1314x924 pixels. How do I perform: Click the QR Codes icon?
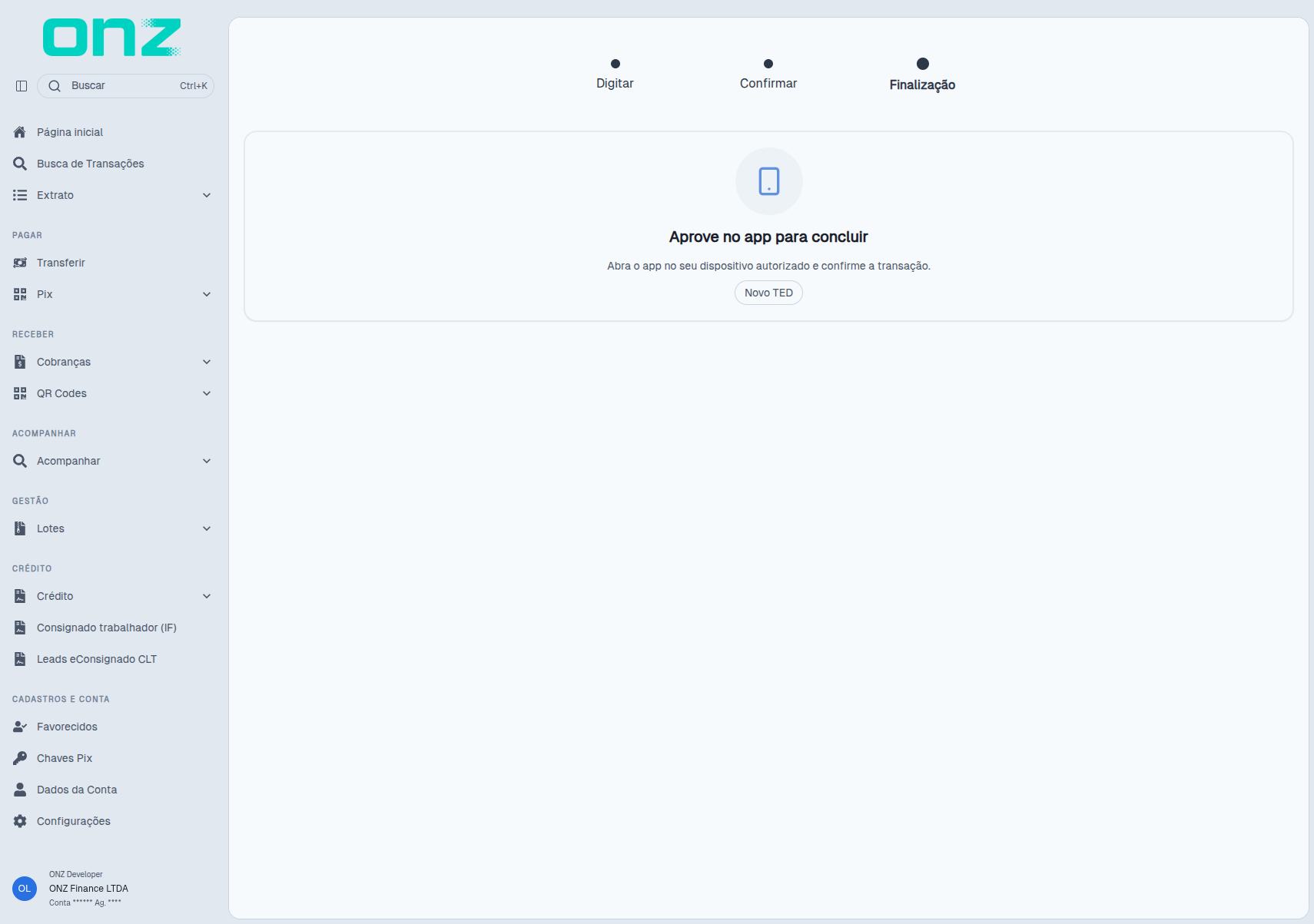click(x=20, y=393)
